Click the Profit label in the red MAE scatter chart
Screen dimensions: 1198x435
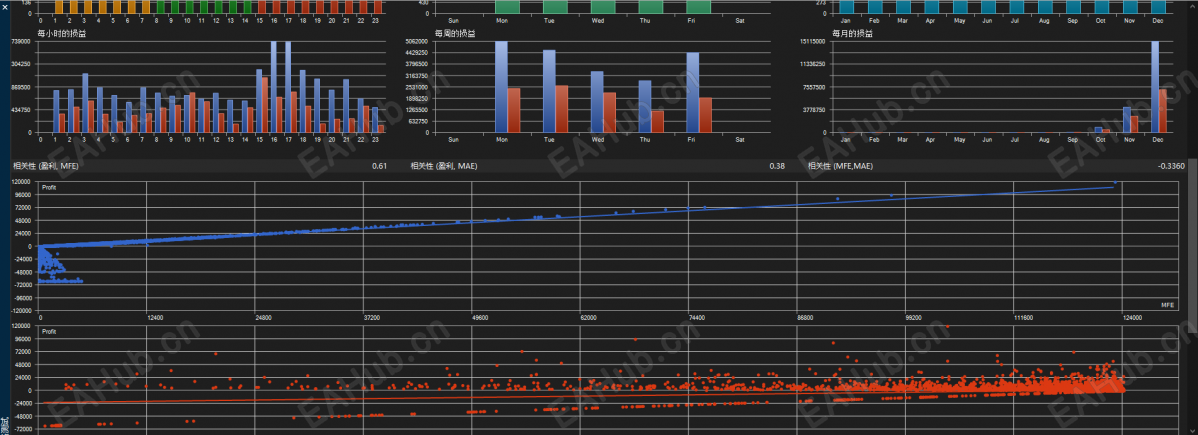(x=49, y=332)
